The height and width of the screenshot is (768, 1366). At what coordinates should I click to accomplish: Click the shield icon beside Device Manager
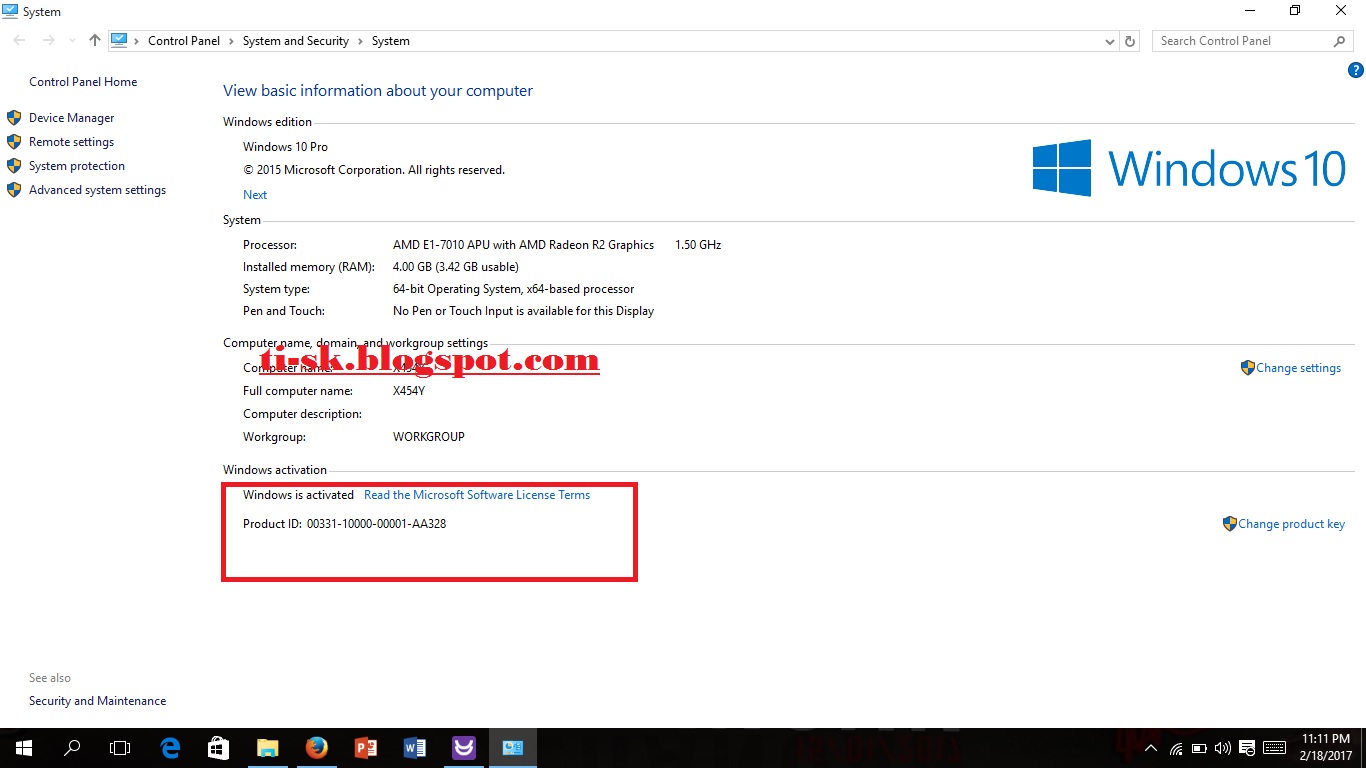tap(14, 118)
